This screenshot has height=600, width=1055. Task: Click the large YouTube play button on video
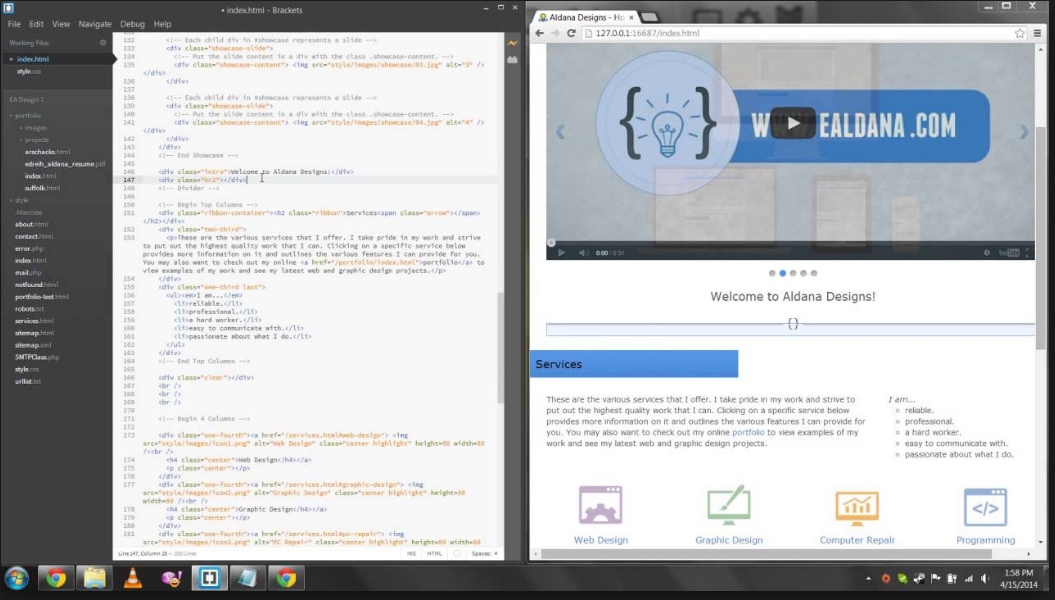[x=793, y=123]
